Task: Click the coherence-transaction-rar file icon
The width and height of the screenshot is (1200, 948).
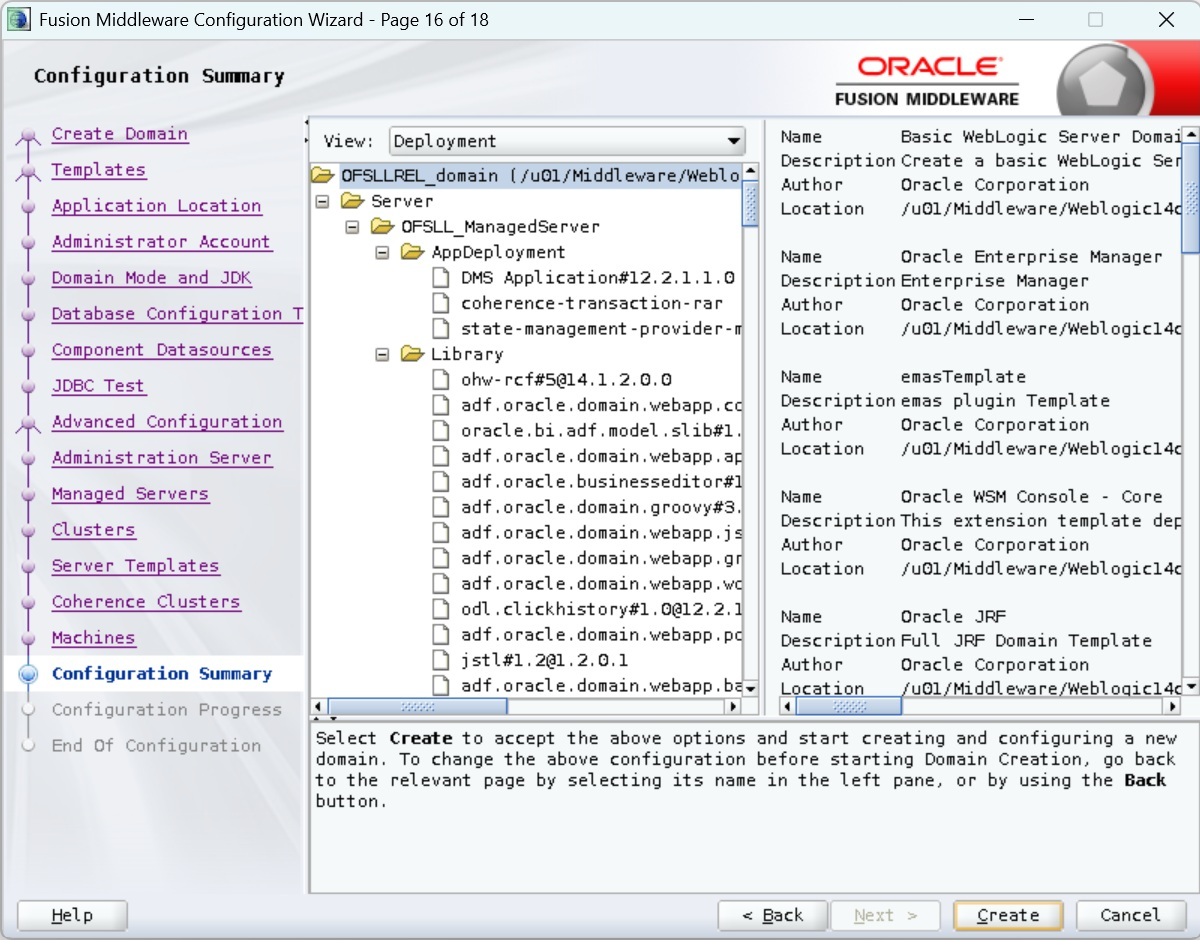Action: click(x=442, y=303)
